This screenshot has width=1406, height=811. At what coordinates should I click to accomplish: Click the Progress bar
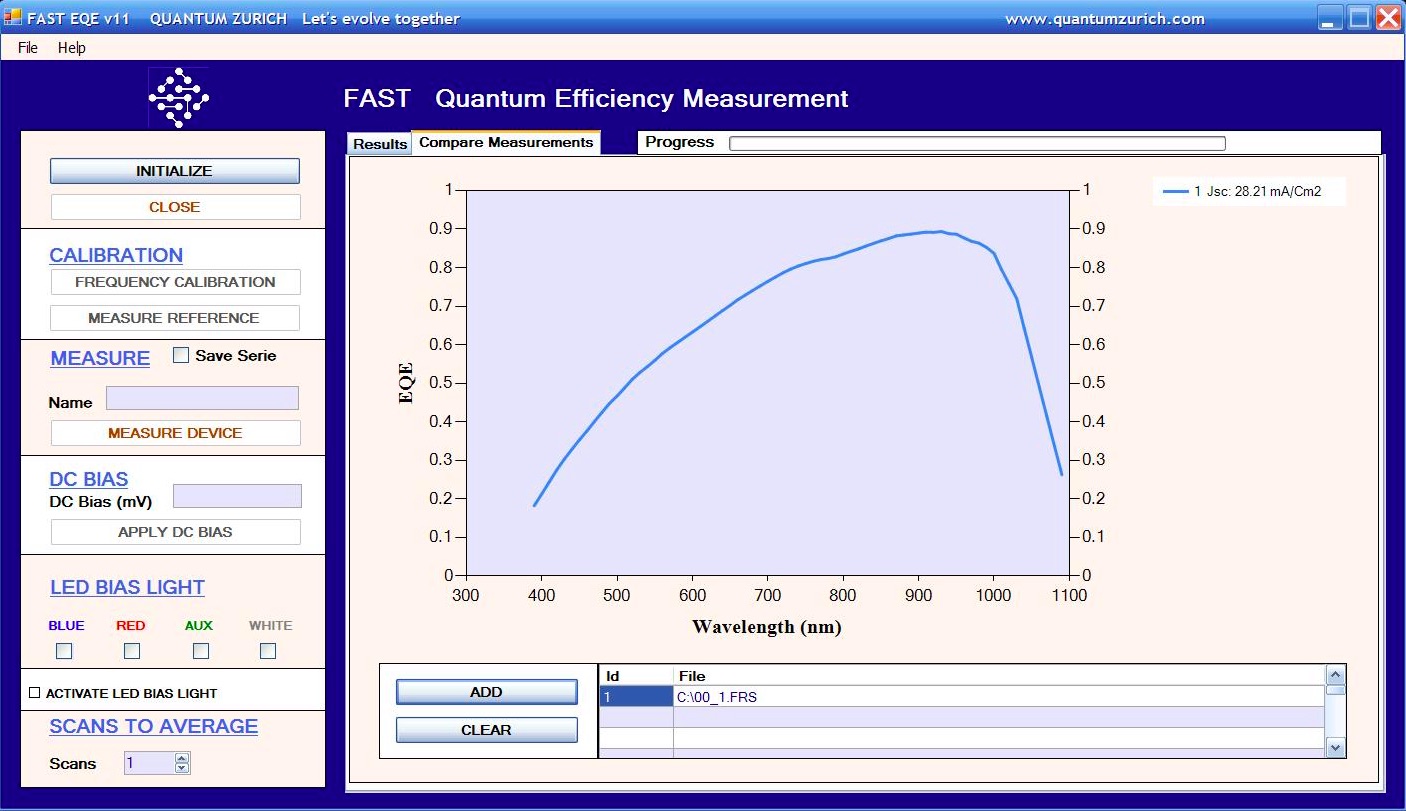975,142
